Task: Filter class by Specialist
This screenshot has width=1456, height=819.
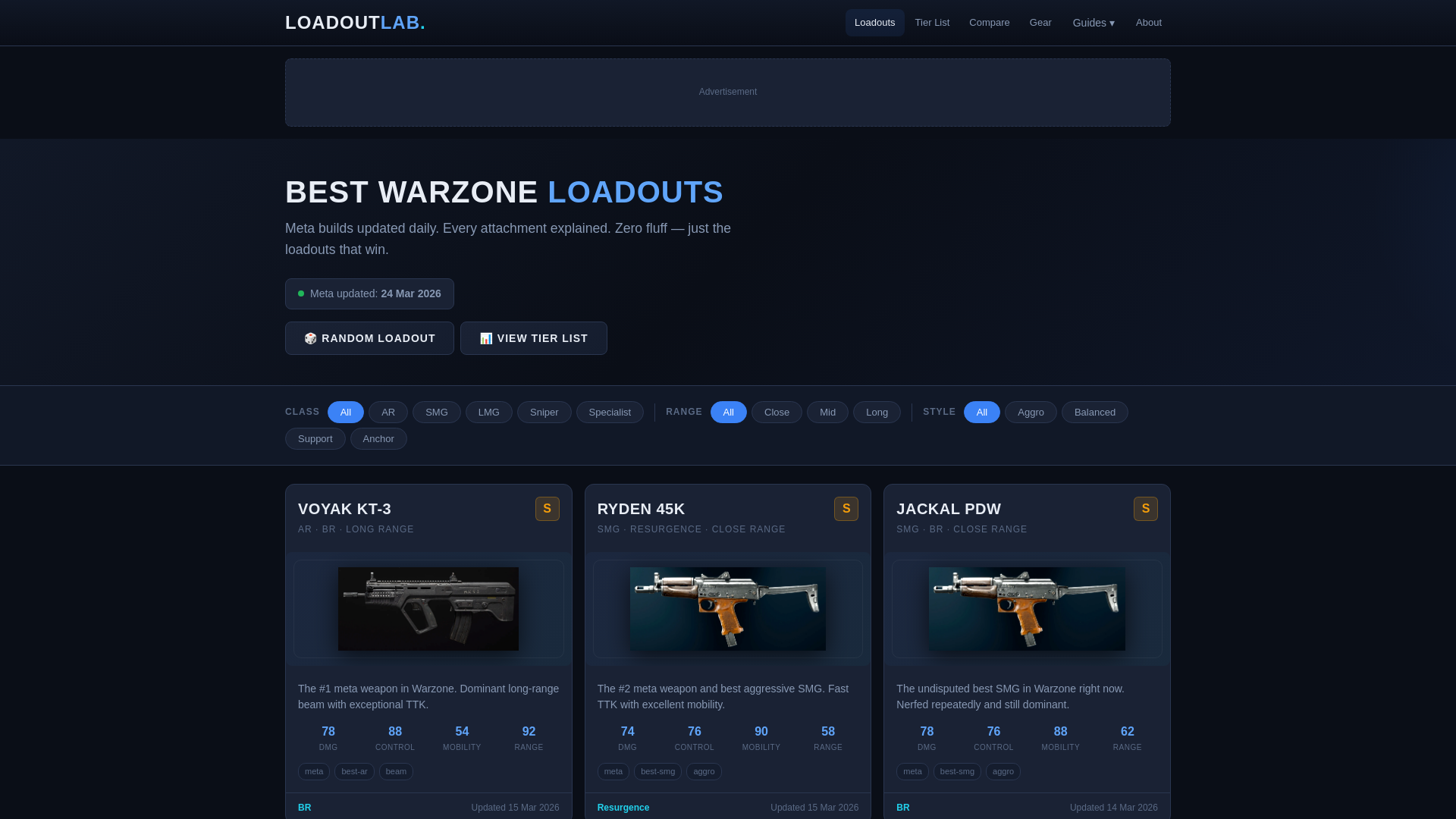Action: tap(610, 413)
